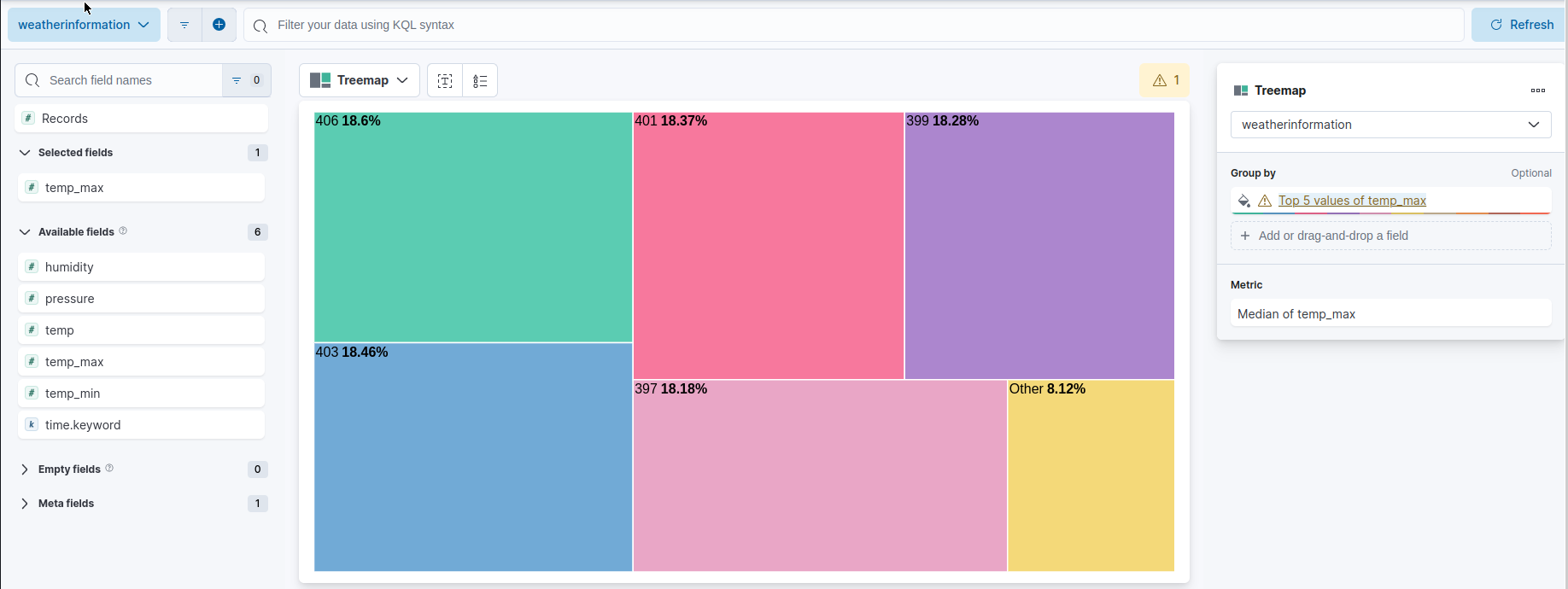Viewport: 1568px width, 589px height.
Task: Open the weatherinformation dropdown in the right panel
Action: [x=1390, y=124]
